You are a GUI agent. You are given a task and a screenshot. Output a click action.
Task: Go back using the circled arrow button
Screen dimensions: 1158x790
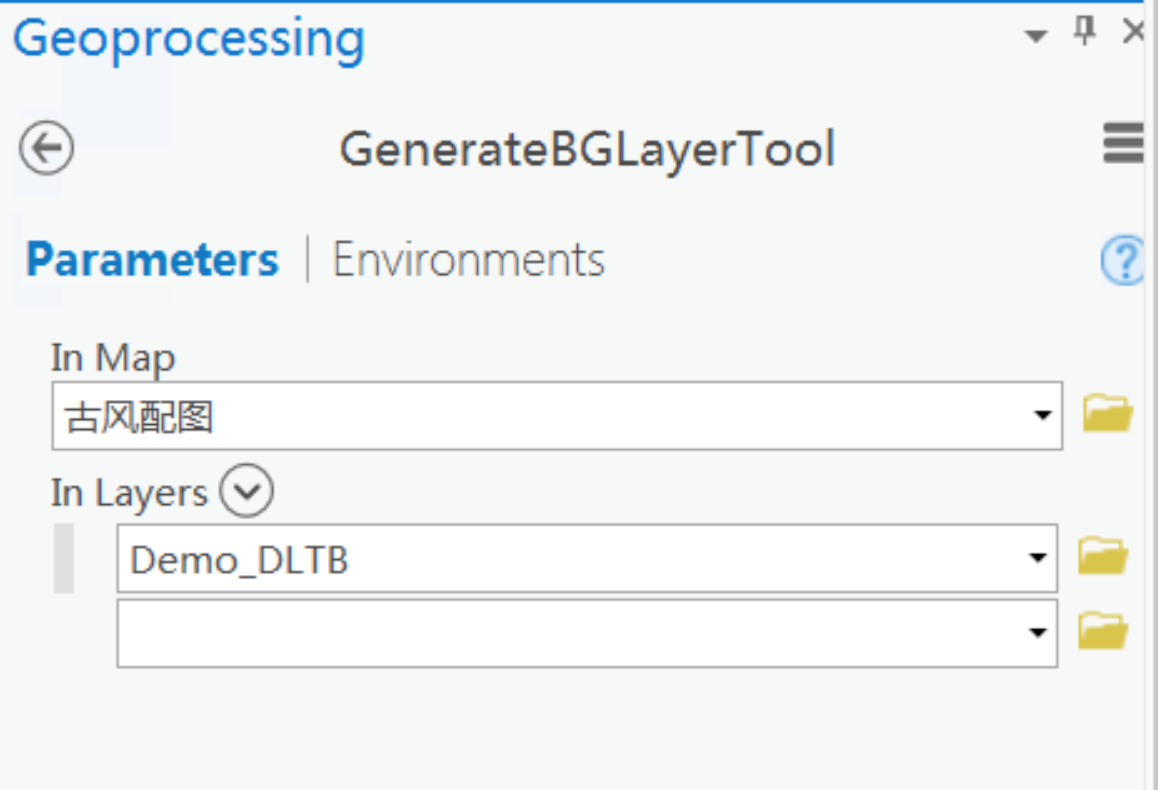pos(47,148)
